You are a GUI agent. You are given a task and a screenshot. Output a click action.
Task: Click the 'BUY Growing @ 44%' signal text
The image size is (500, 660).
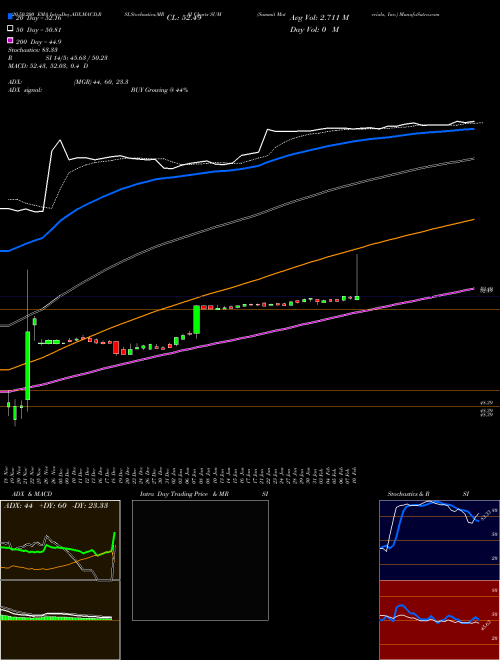159,90
